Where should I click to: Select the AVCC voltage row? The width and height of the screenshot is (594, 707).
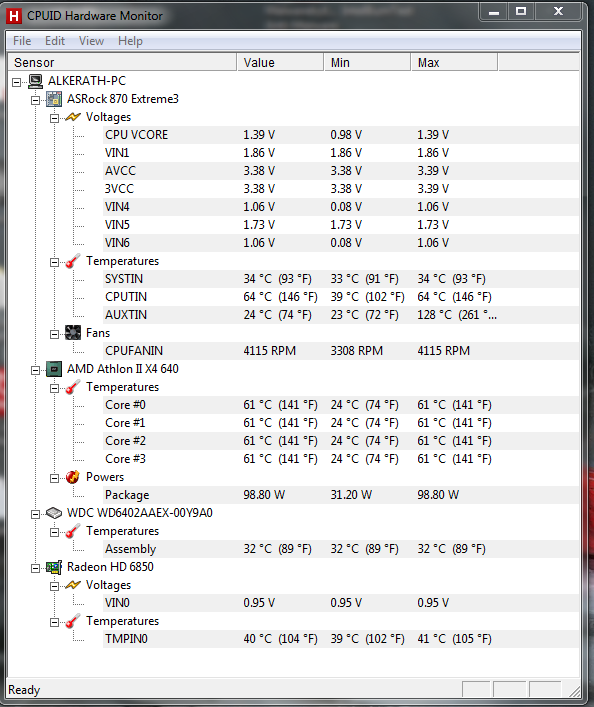click(341, 171)
